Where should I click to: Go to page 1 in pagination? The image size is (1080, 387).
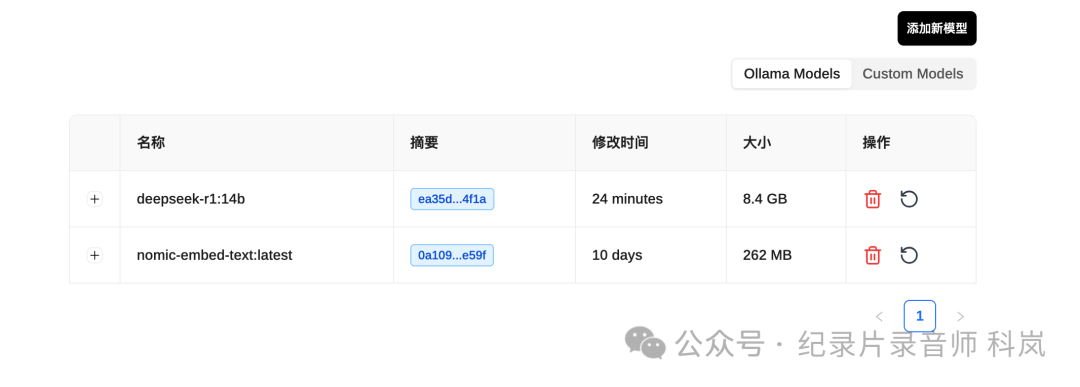pyautogui.click(x=920, y=317)
